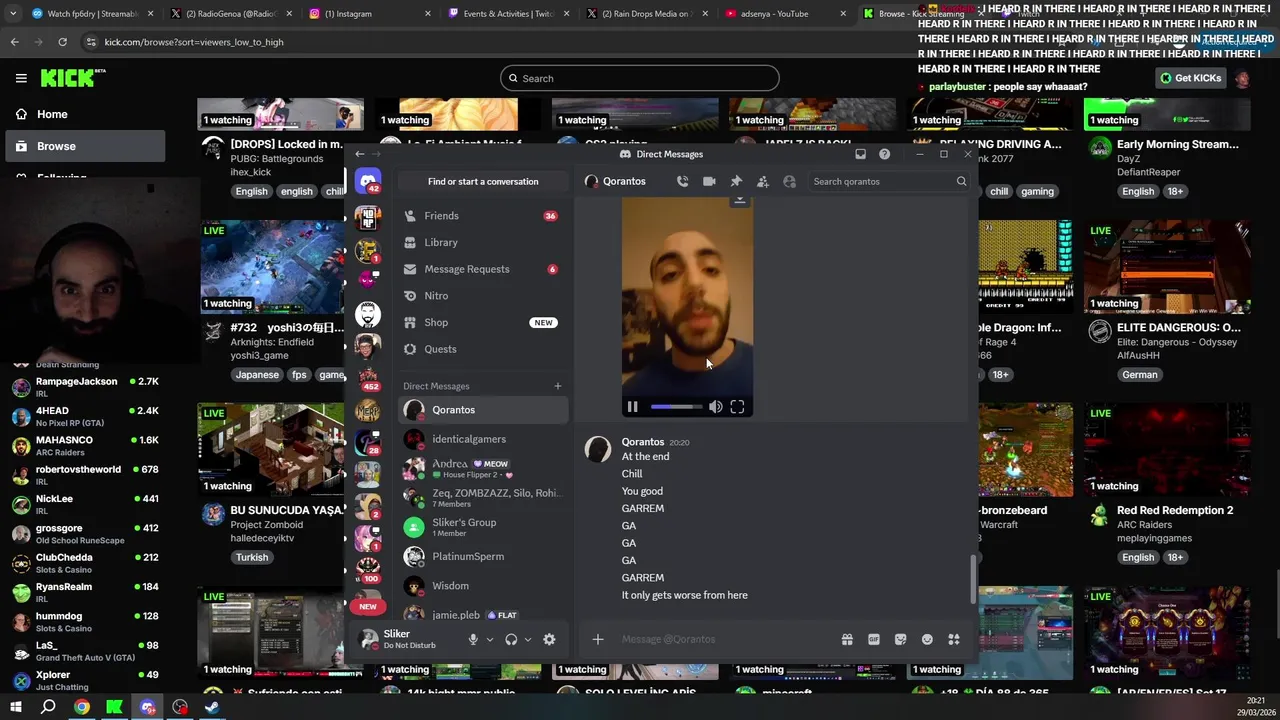Expand microphone input options arrow
Viewport: 1280px width, 720px height.
point(489,639)
